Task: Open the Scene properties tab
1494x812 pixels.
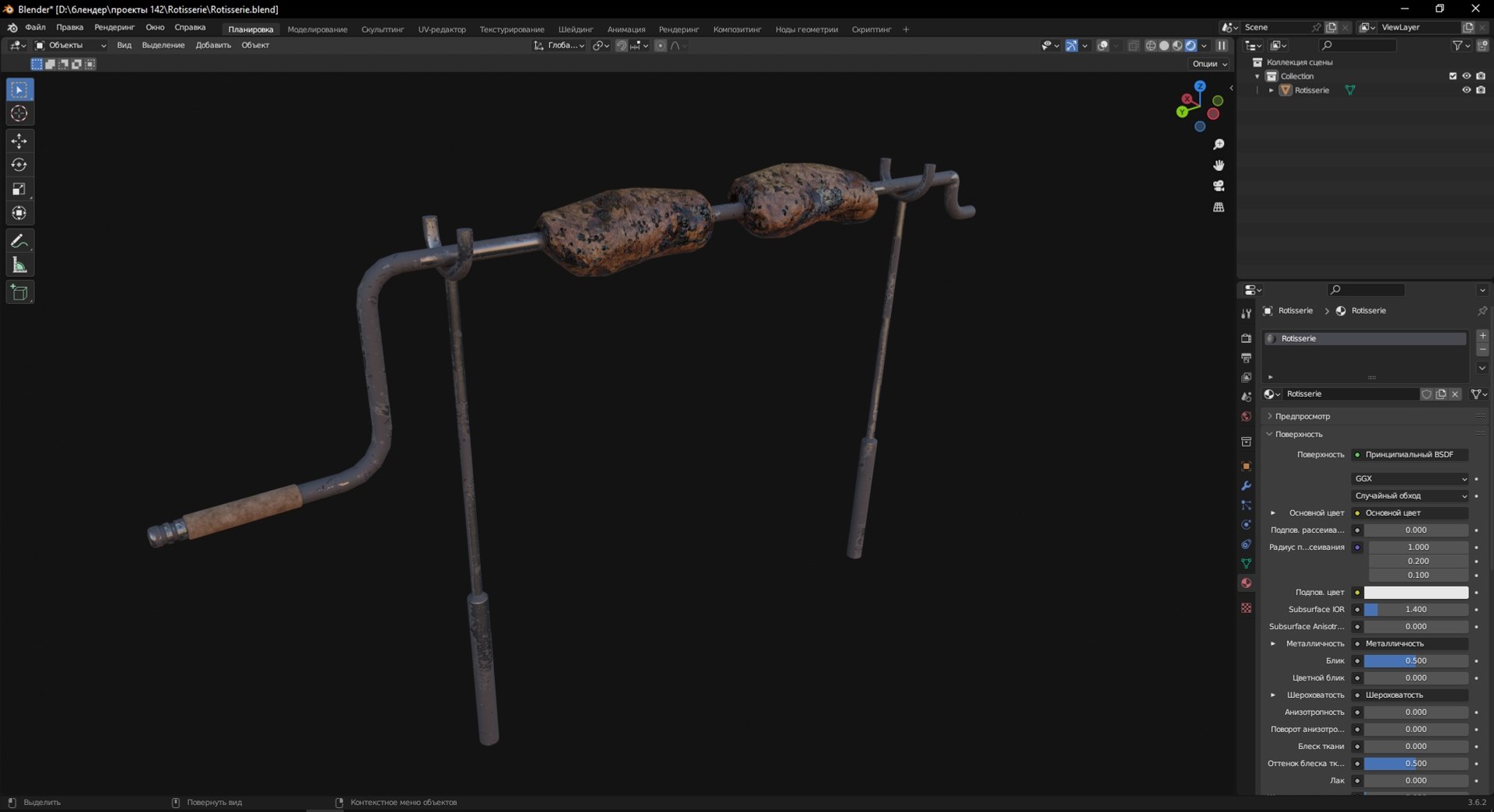Action: tap(1246, 397)
